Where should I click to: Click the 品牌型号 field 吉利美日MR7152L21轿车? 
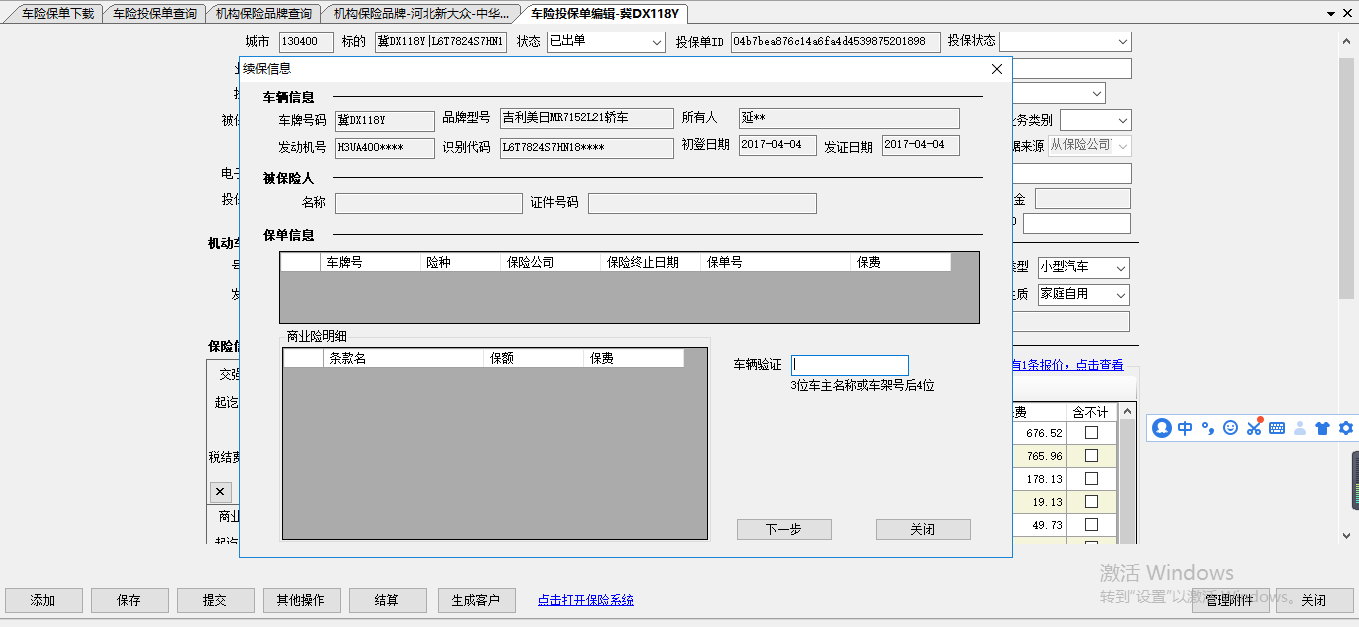point(587,118)
